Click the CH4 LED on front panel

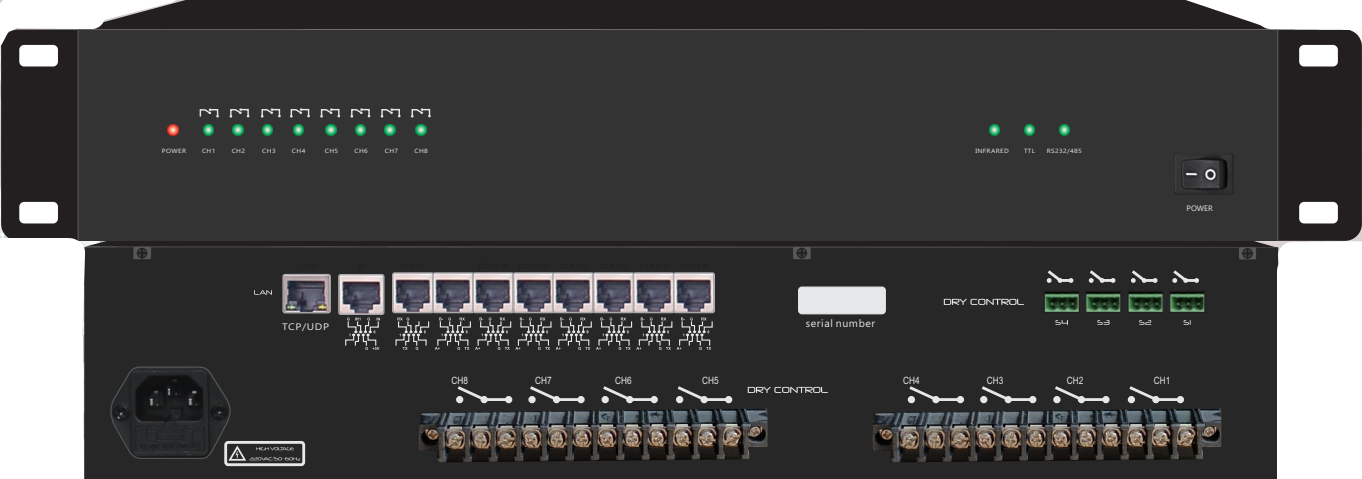pos(298,130)
